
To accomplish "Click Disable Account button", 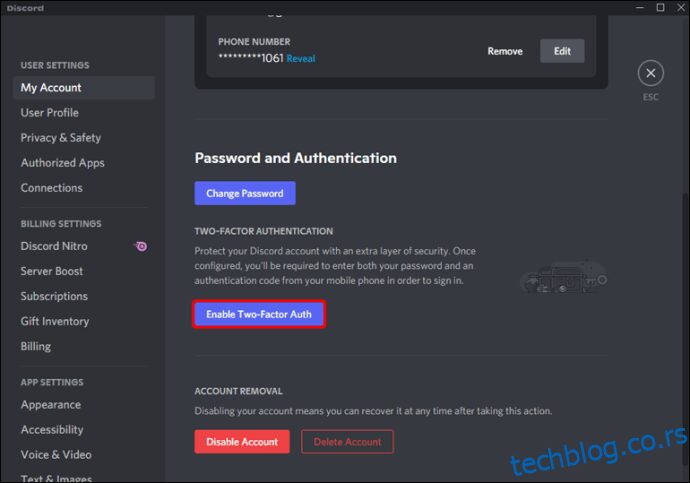I will click(x=242, y=442).
